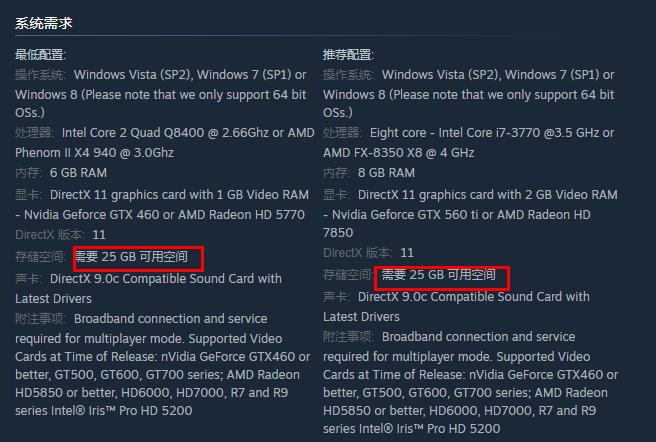Click the minimum Iris Pro HD 5200 text
This screenshot has height=442, width=656.
point(140,410)
